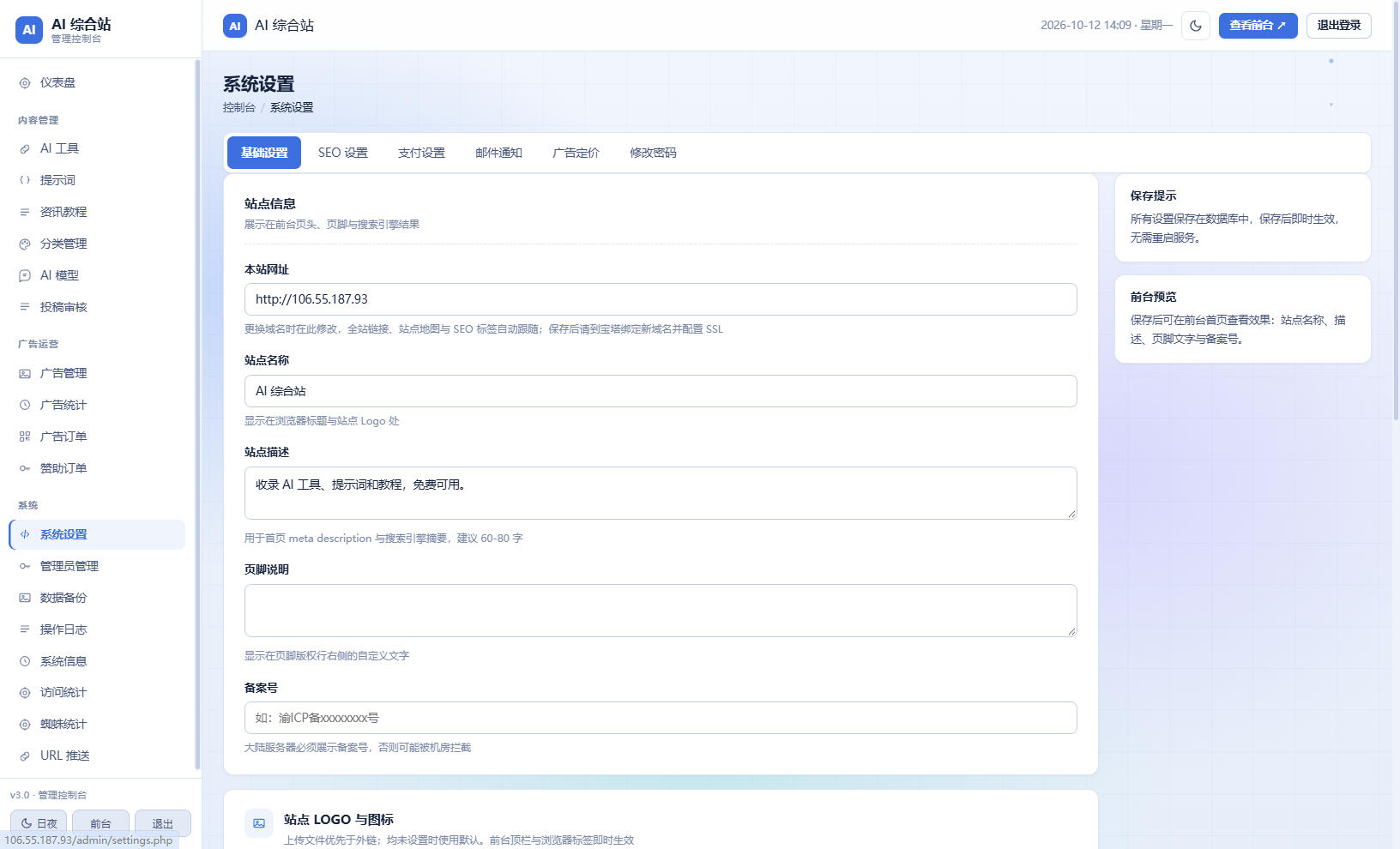Click the 查看前台 button
This screenshot has width=1400, height=849.
tap(1258, 26)
